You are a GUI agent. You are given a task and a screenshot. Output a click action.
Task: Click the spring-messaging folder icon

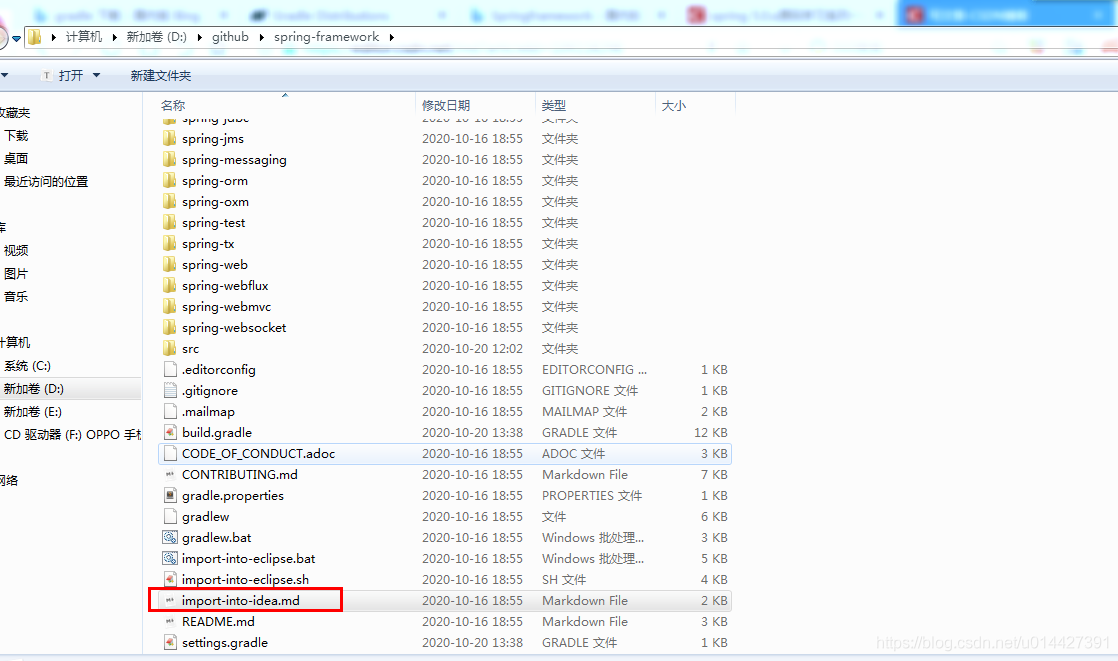[170, 159]
